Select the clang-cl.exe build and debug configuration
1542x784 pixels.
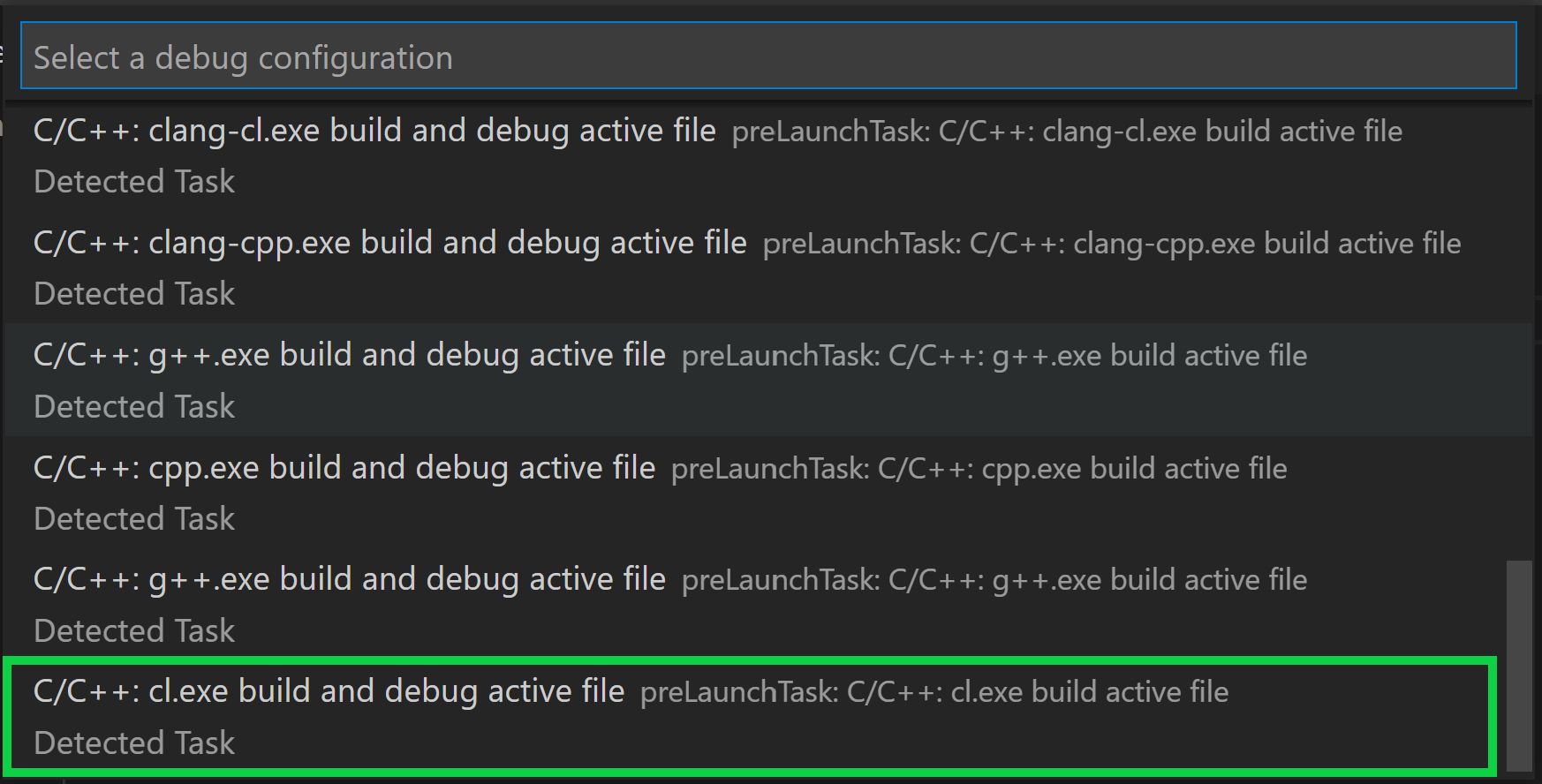[x=374, y=130]
